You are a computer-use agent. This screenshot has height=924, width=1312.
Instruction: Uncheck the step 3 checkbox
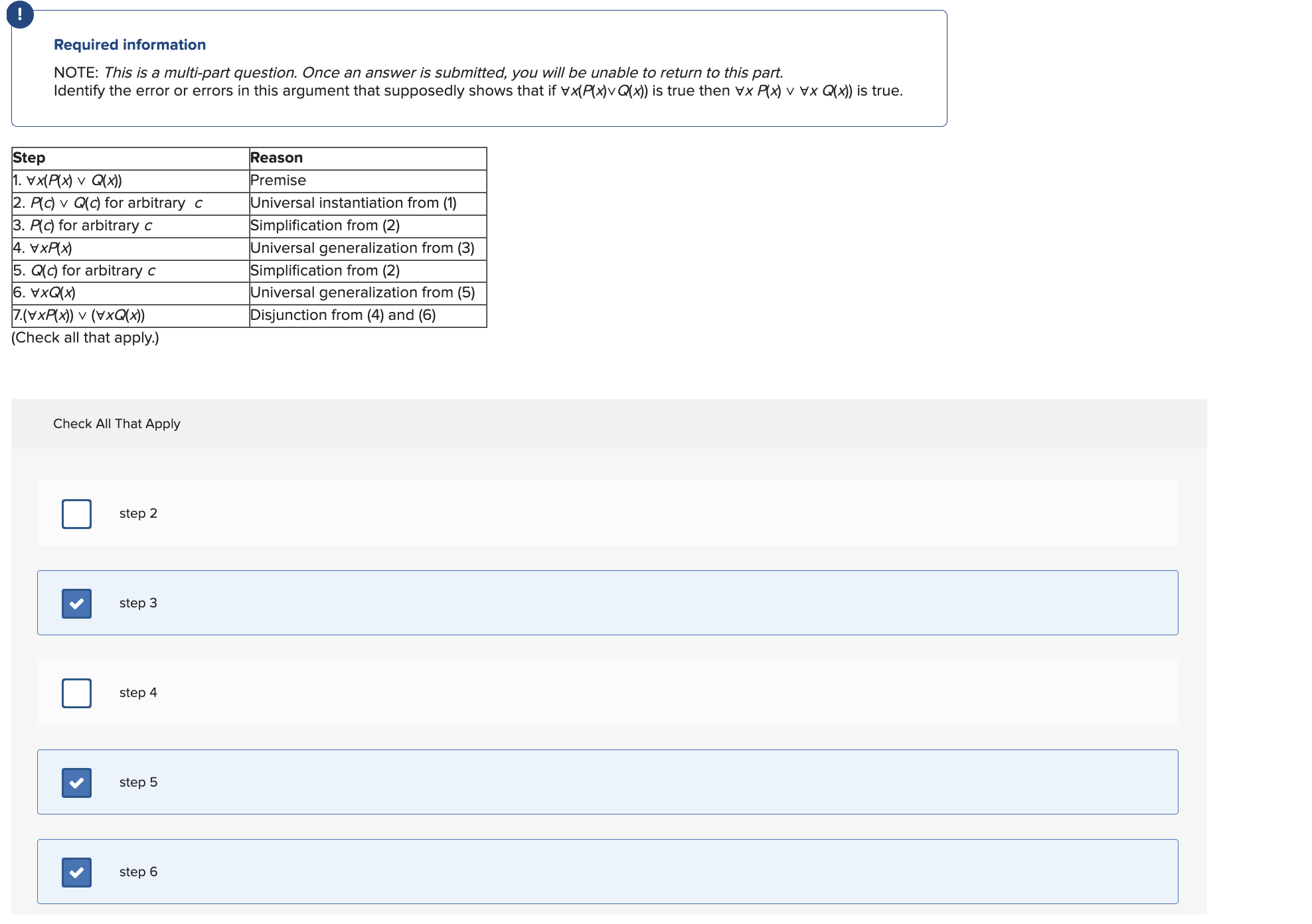click(76, 603)
